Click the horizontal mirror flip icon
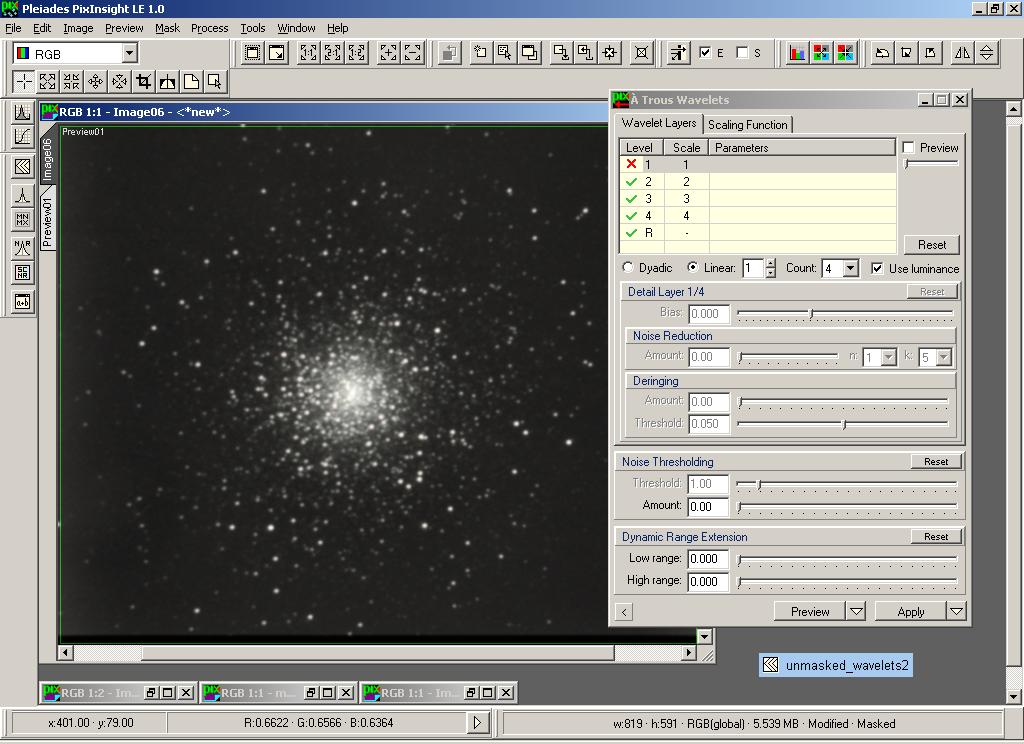The width and height of the screenshot is (1024, 744). click(x=962, y=53)
